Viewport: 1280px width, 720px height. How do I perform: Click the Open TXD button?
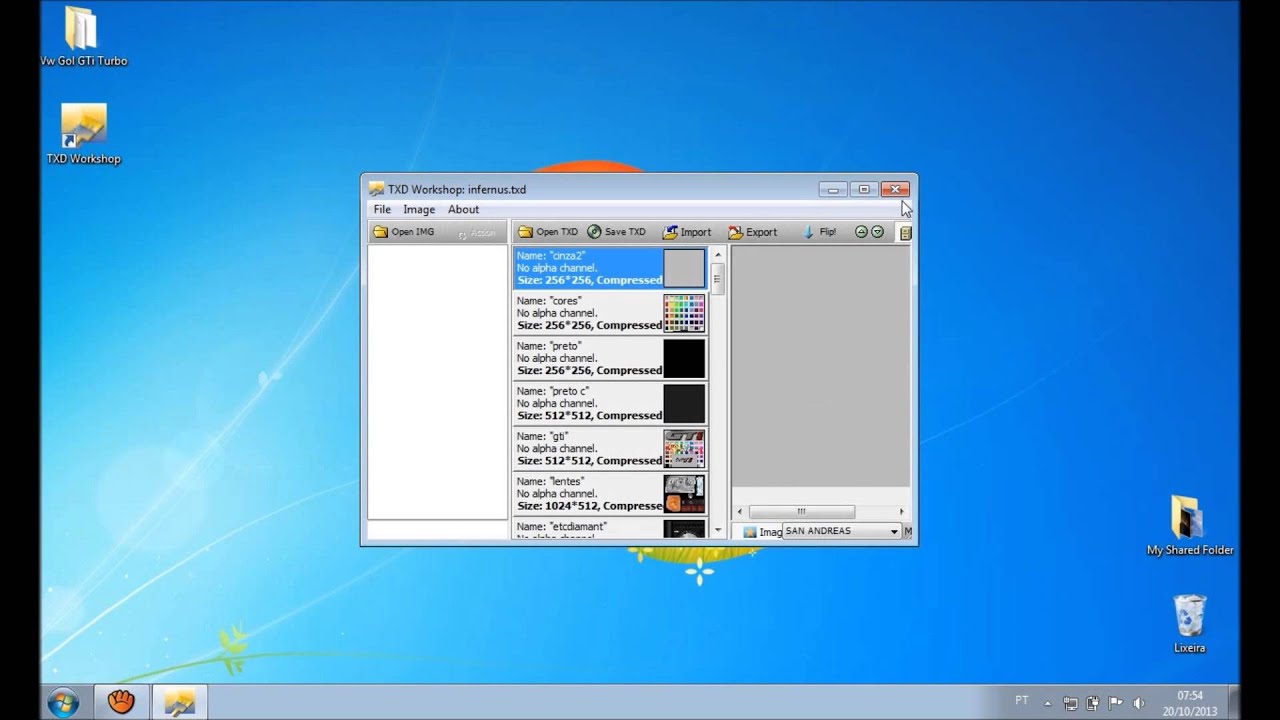point(547,232)
